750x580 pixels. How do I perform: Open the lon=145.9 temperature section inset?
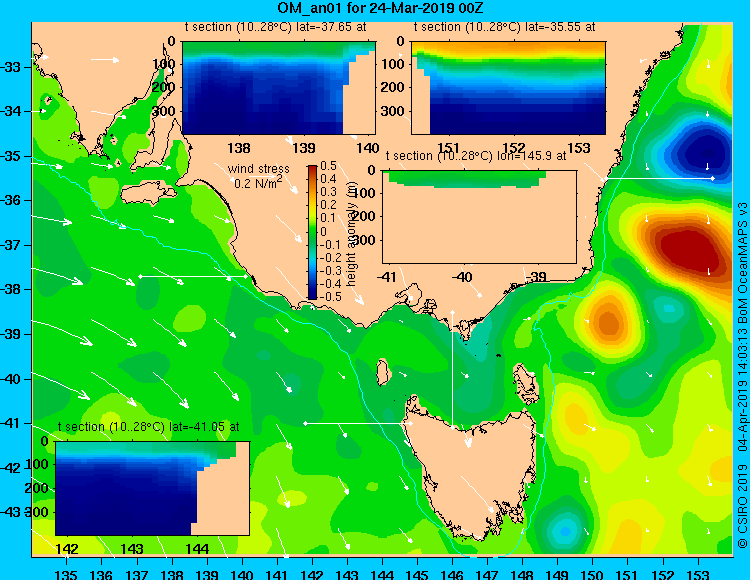(479, 217)
